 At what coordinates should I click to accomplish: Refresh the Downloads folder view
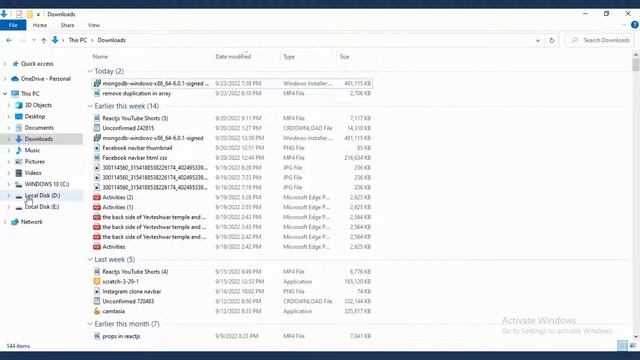[552, 40]
